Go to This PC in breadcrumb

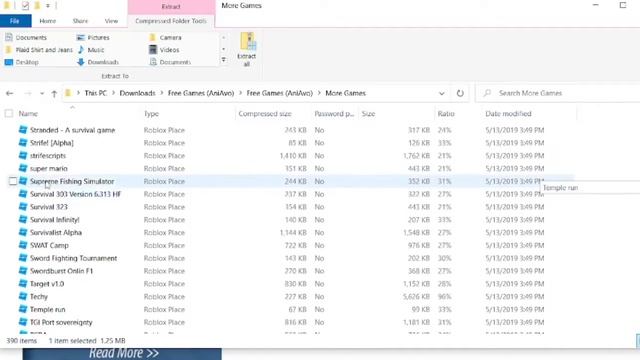(x=96, y=93)
